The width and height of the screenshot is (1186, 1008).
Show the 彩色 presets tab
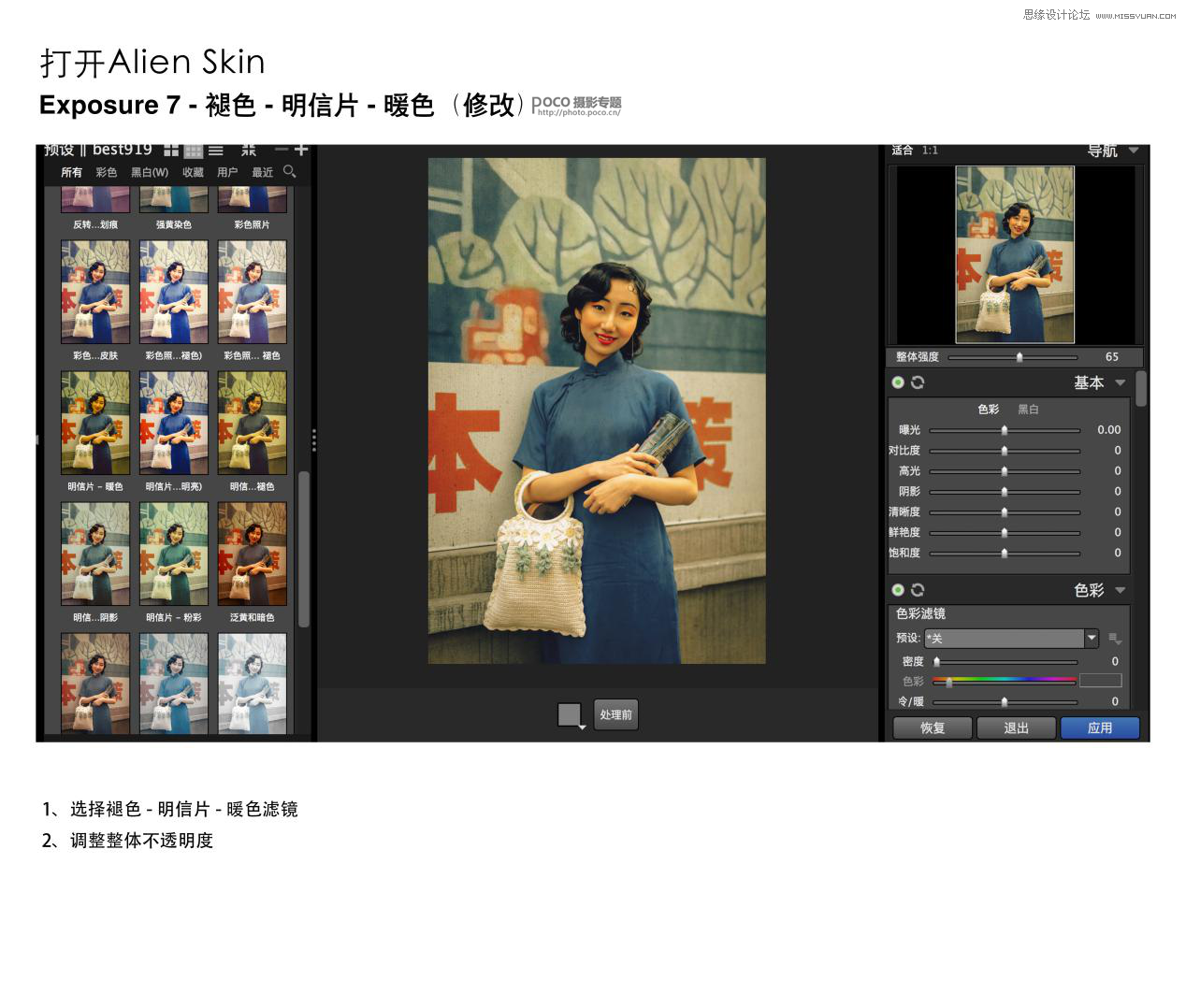pos(107,172)
